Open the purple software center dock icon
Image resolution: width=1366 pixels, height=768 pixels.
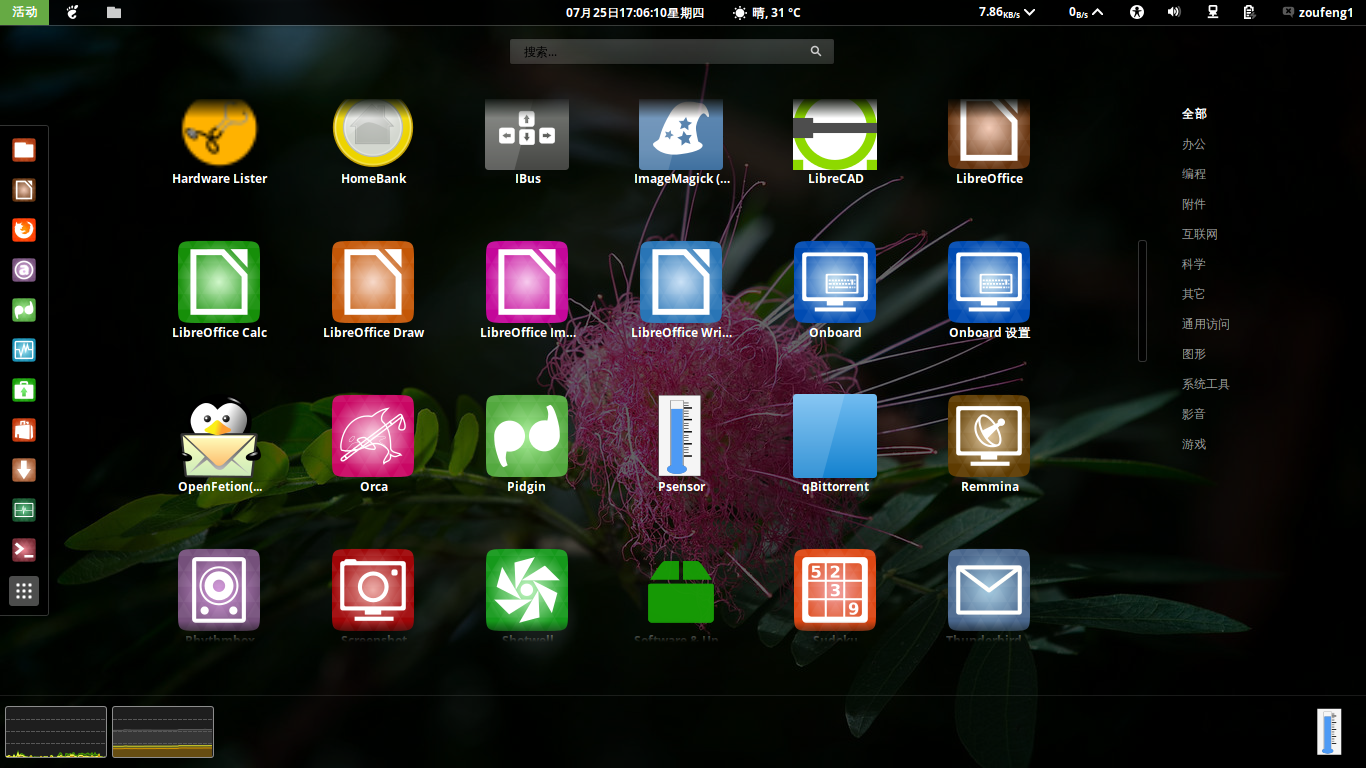click(24, 270)
